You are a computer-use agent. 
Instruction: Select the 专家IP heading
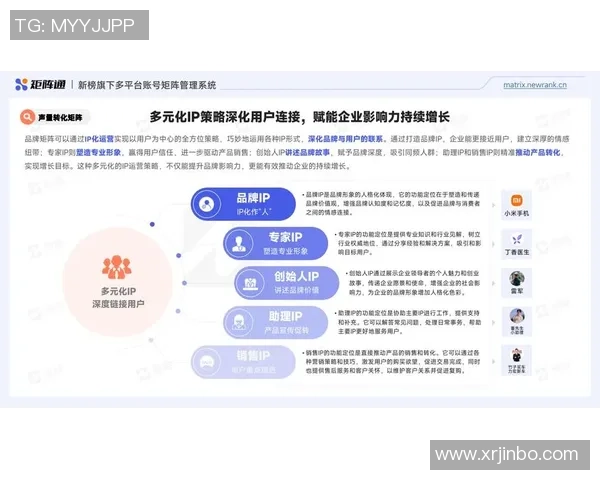(x=285, y=237)
